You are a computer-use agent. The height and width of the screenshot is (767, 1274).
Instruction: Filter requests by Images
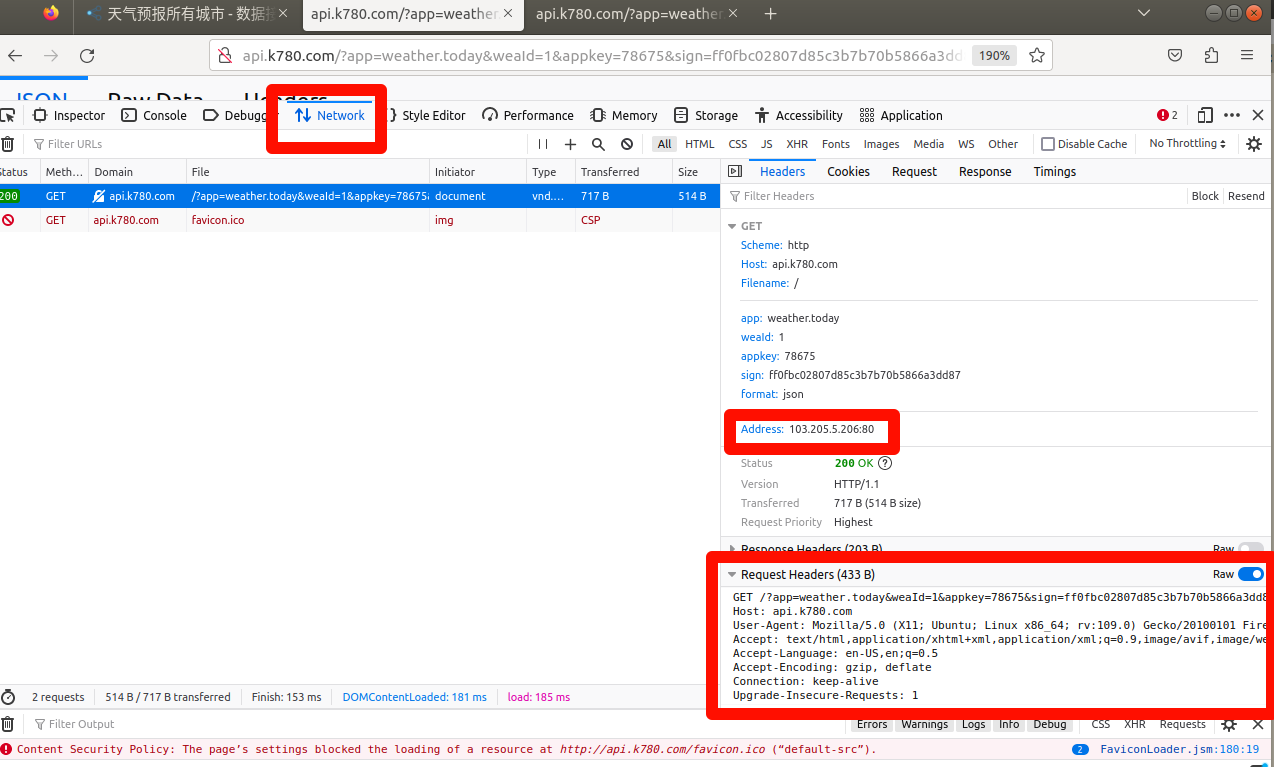click(x=882, y=144)
